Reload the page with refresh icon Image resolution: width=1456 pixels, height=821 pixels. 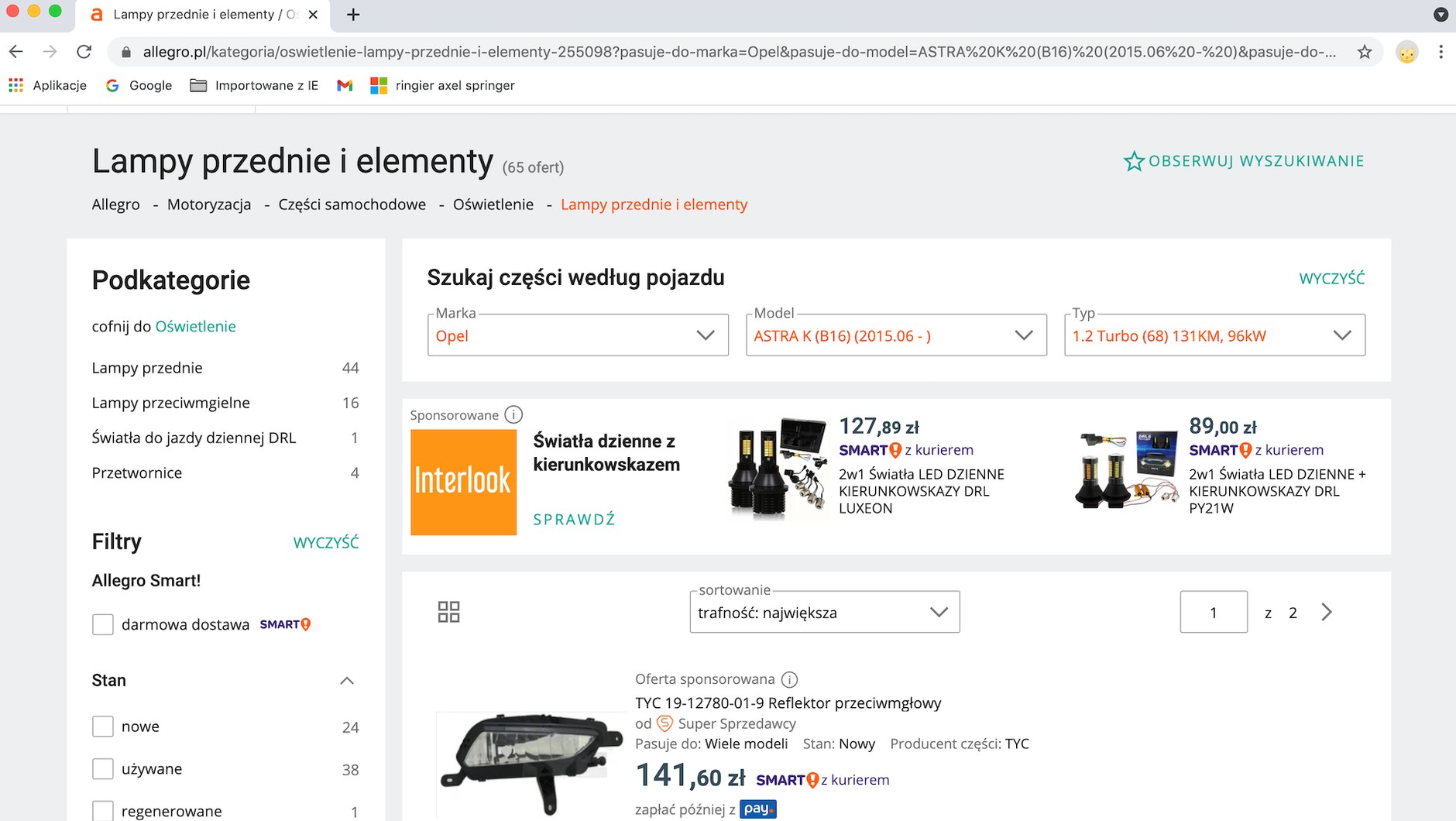pyautogui.click(x=84, y=52)
